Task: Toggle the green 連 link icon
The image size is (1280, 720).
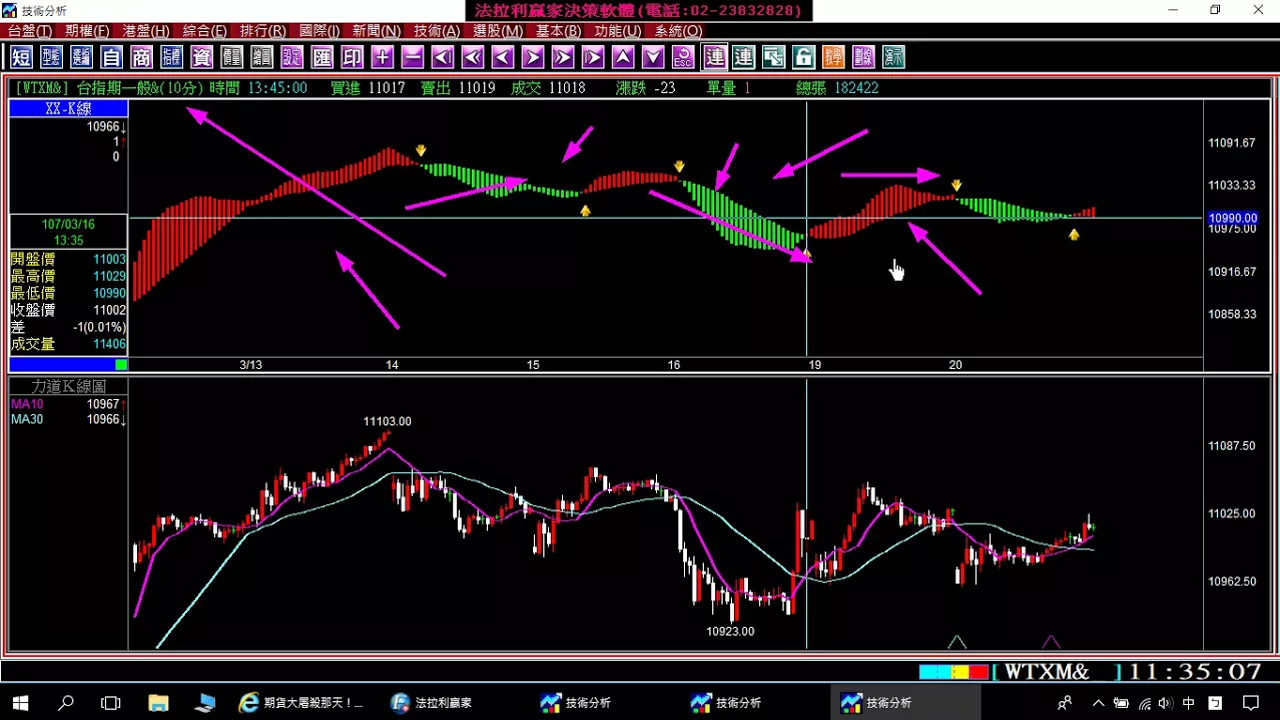Action: click(x=743, y=57)
